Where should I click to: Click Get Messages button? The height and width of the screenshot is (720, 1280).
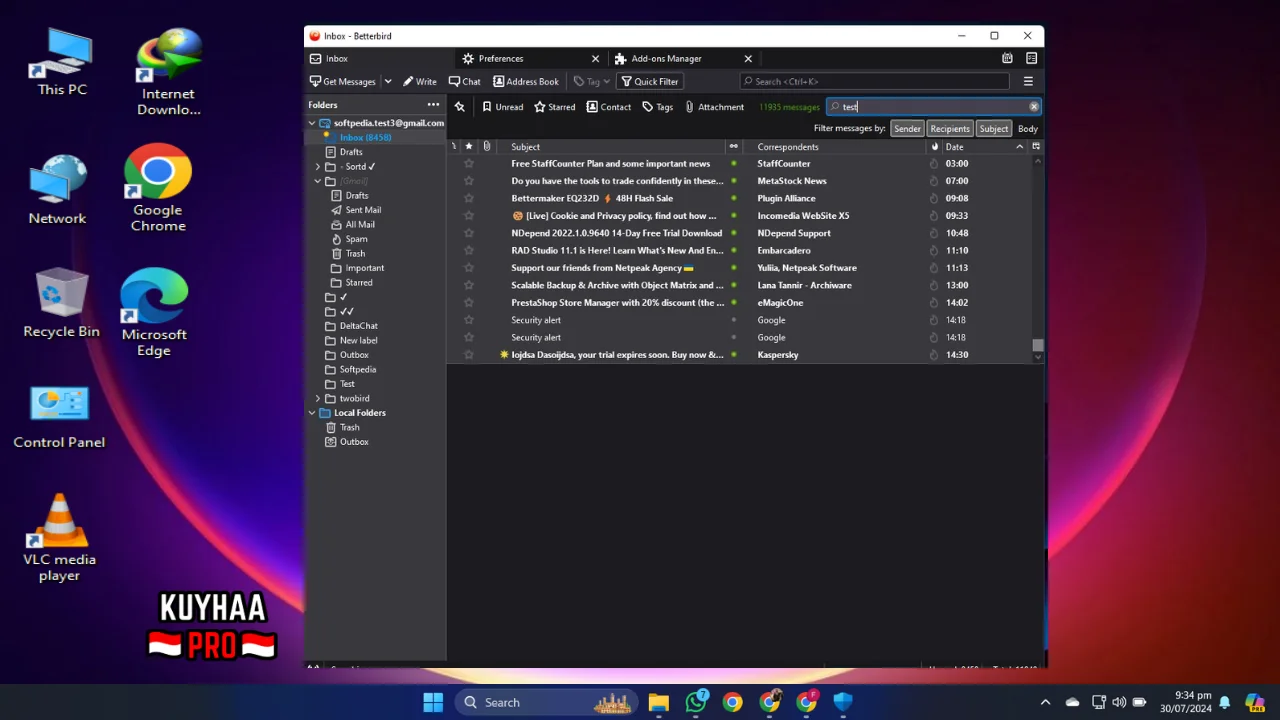pyautogui.click(x=343, y=81)
